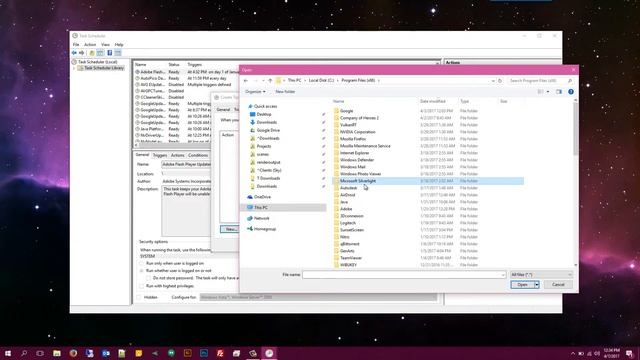Open All files type filter dropdown
The height and width of the screenshot is (360, 640).
tap(541, 275)
